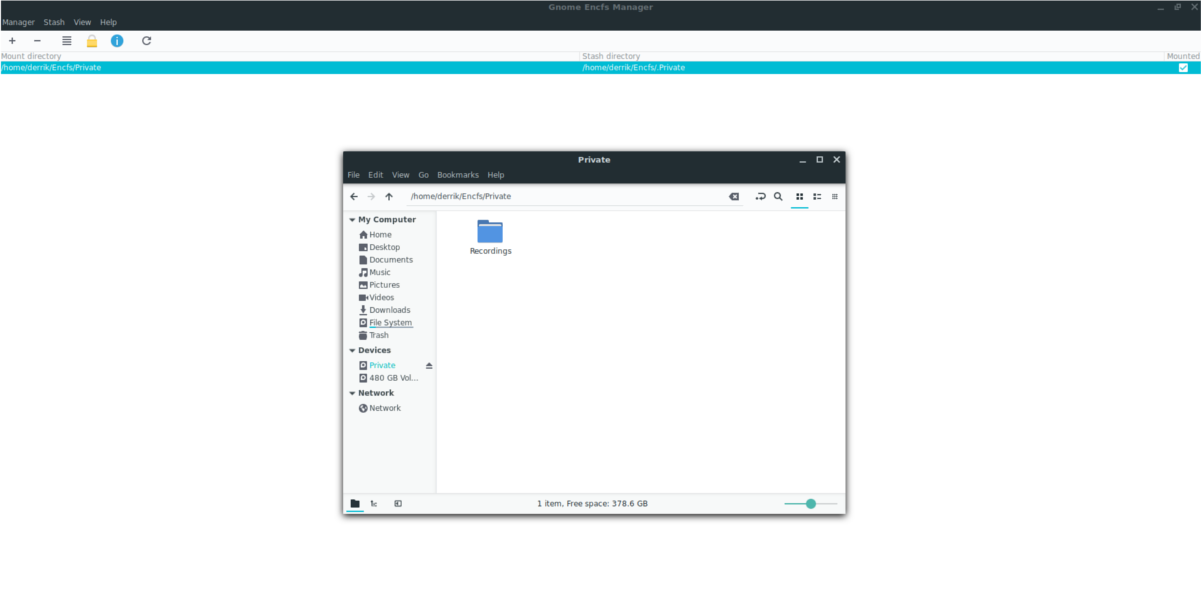
Task: Open the Help menu in Encfs Manager
Action: (x=108, y=22)
